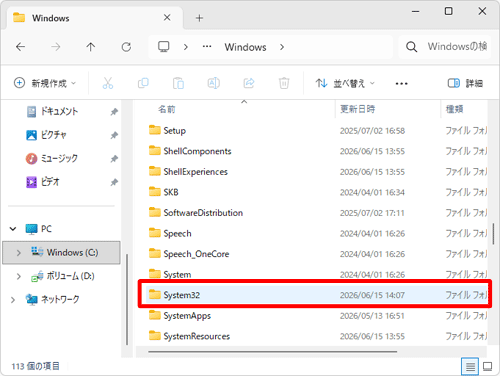Screen dimensions: 500x376
Task: Click the Delete trash icon
Action: tap(284, 83)
